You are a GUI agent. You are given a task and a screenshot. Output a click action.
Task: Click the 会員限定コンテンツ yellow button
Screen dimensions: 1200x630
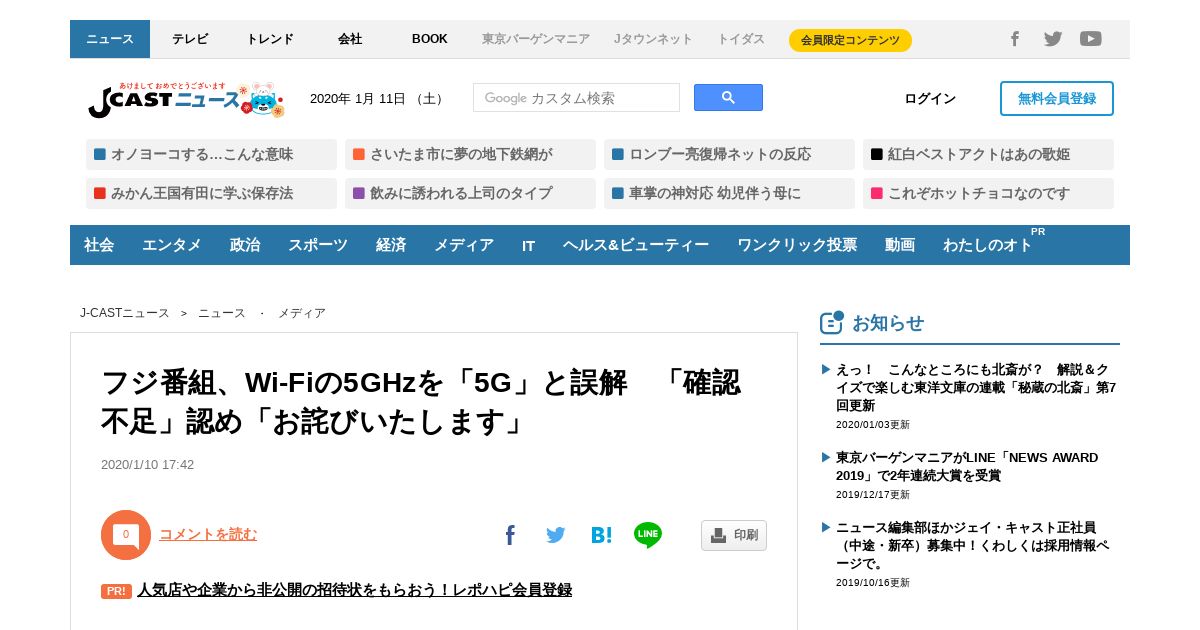tap(850, 40)
